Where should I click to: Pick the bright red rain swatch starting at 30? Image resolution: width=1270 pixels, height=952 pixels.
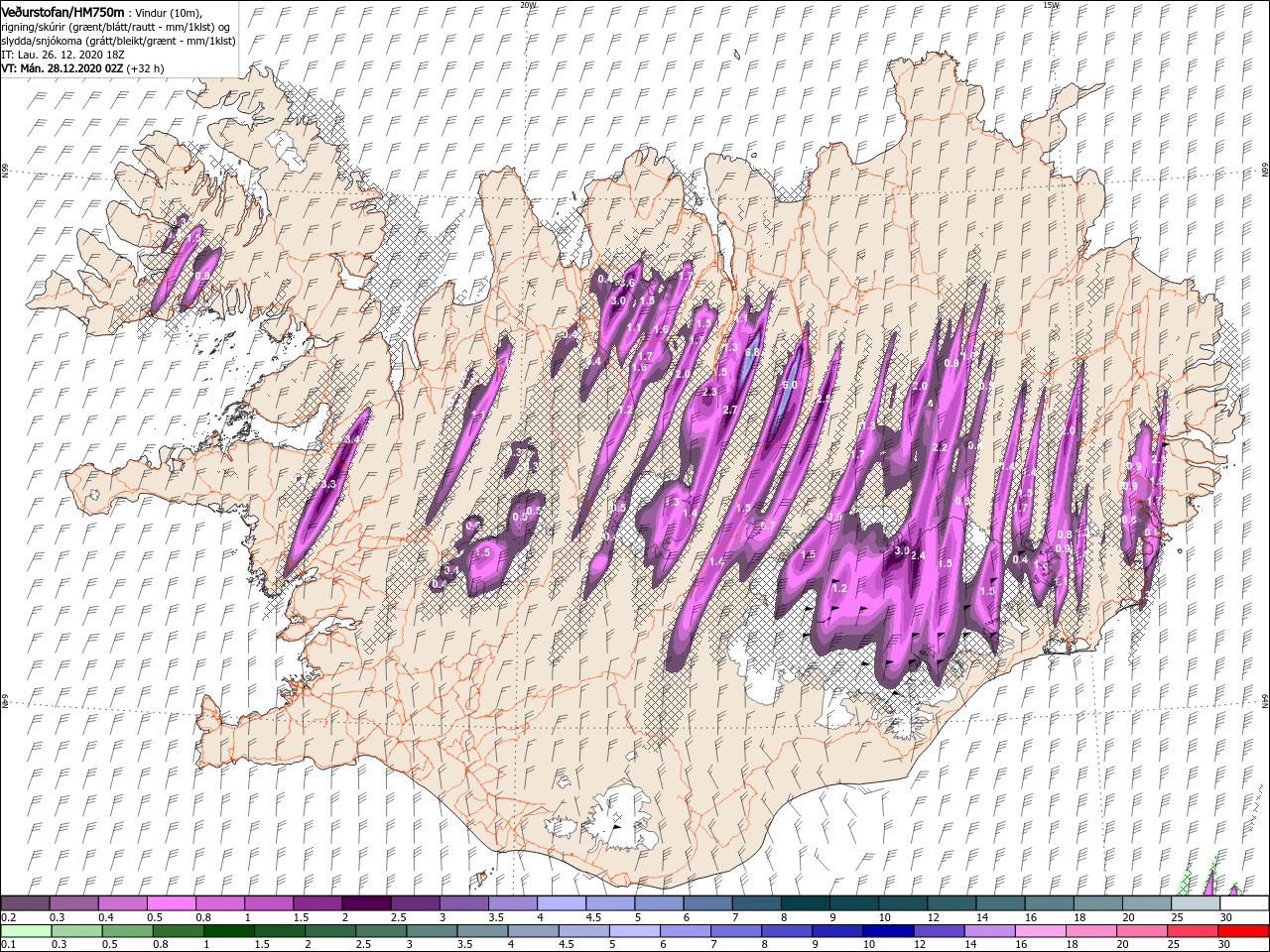tap(1243, 931)
